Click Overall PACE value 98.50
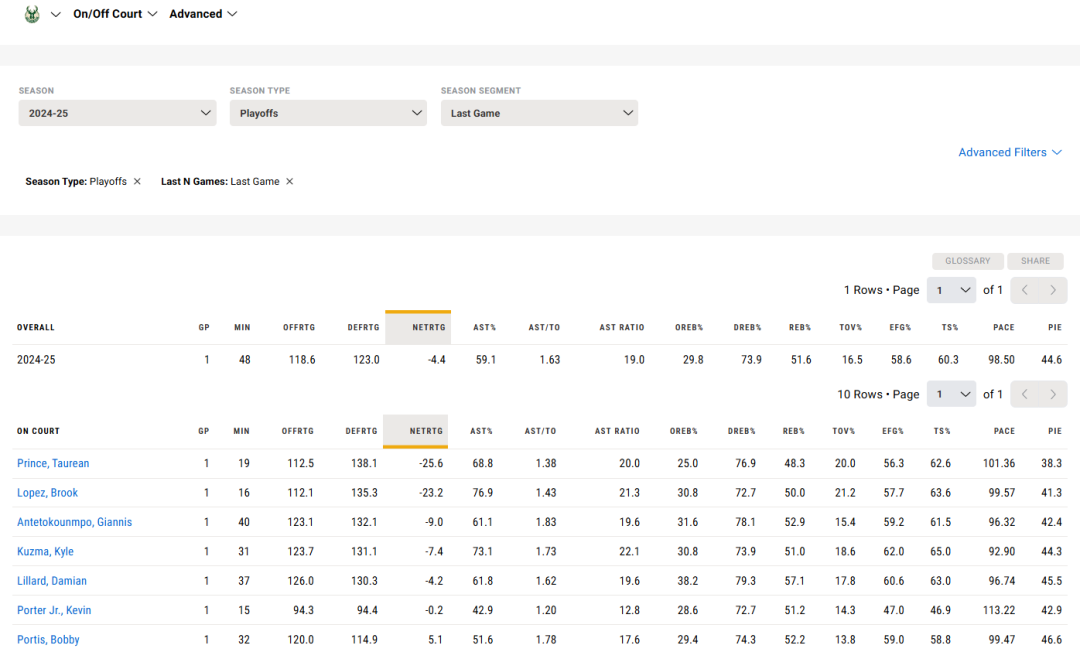The width and height of the screenshot is (1080, 652). point(1001,359)
